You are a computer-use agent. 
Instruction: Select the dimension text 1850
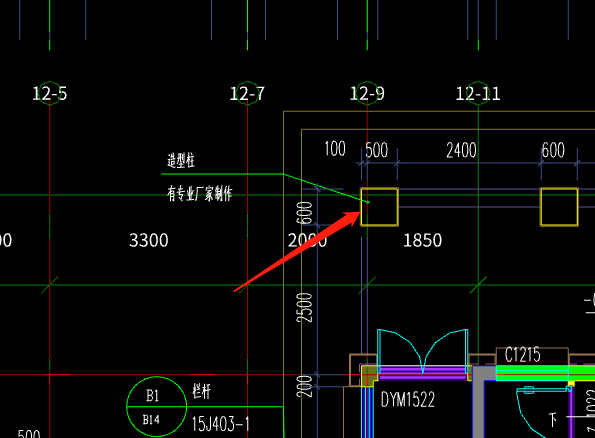pos(422,240)
